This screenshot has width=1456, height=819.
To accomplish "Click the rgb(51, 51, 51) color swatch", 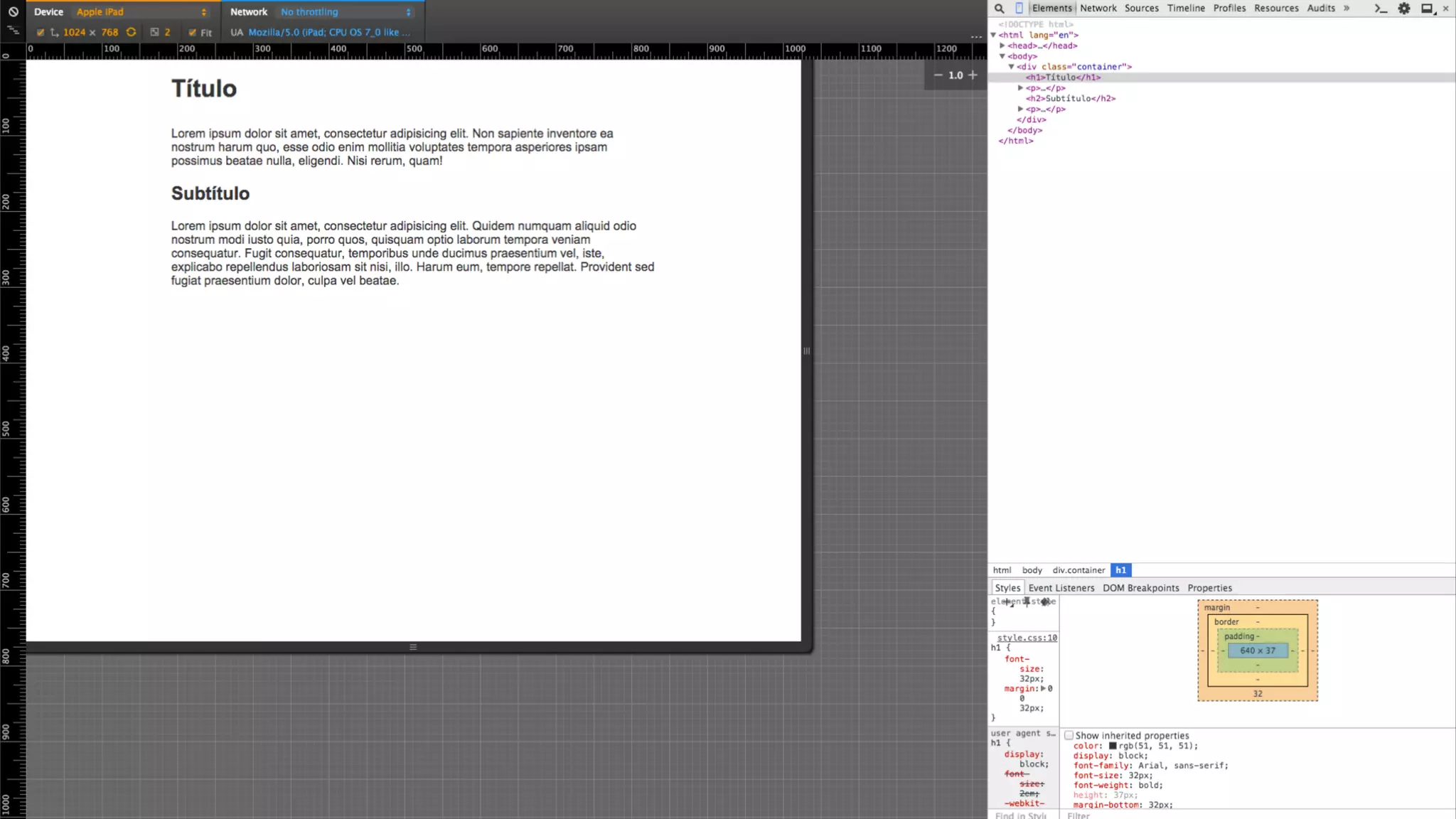I will point(1113,746).
